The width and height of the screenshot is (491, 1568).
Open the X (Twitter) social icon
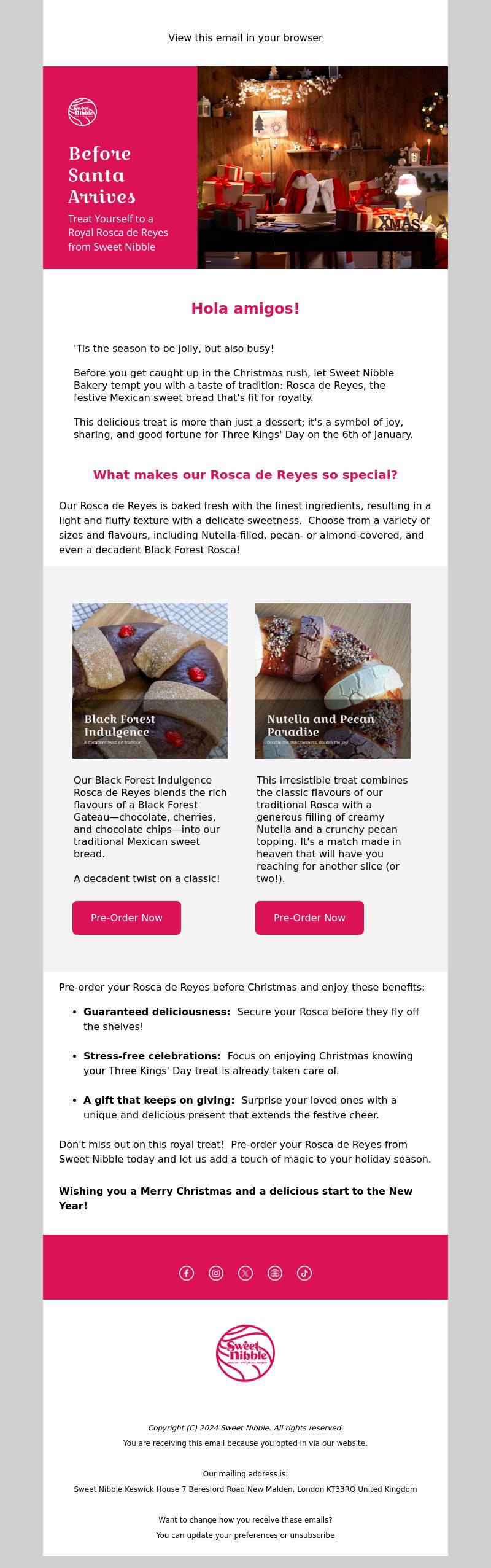coord(245,1273)
